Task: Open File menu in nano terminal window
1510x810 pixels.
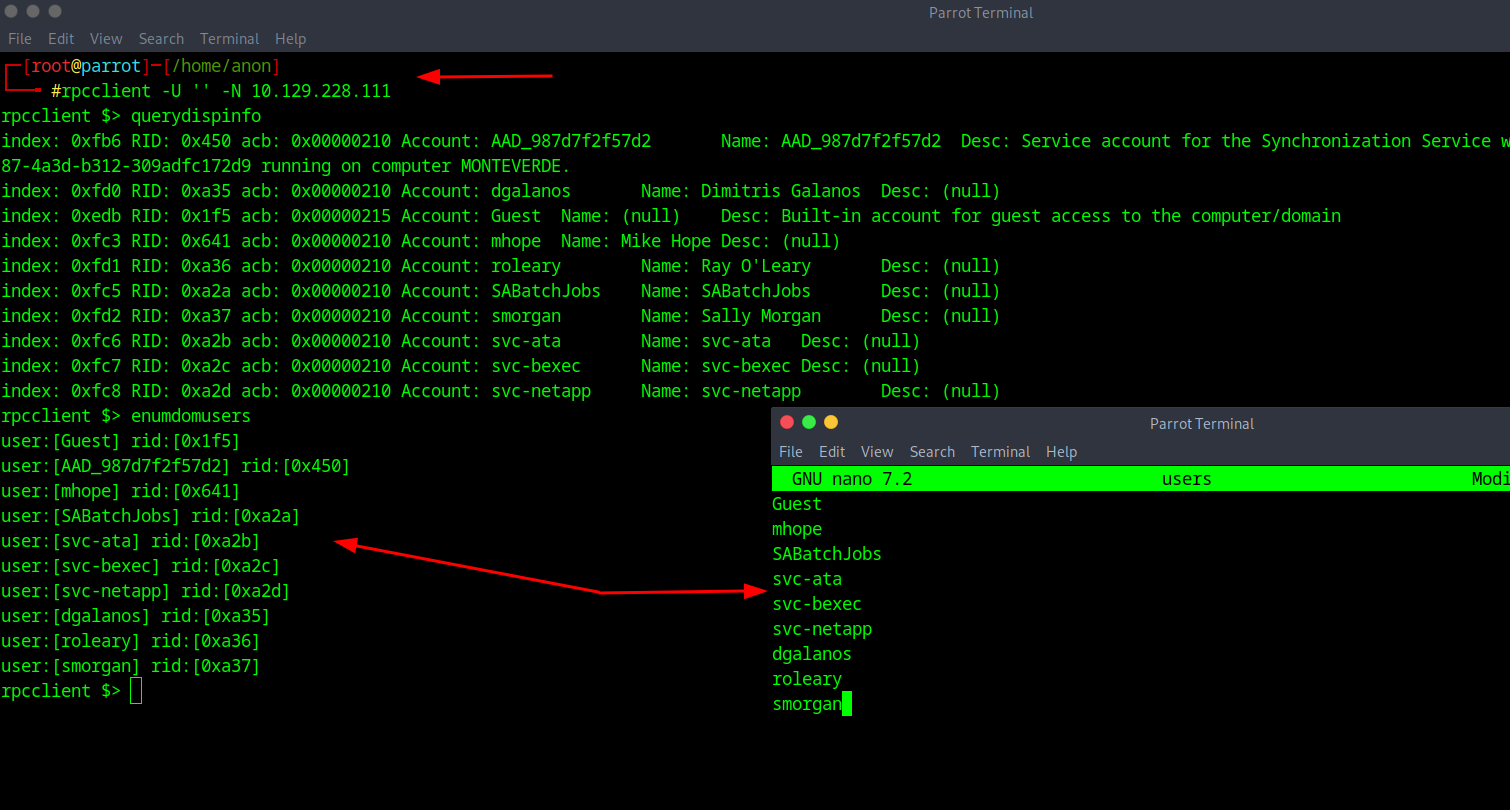Action: 790,452
